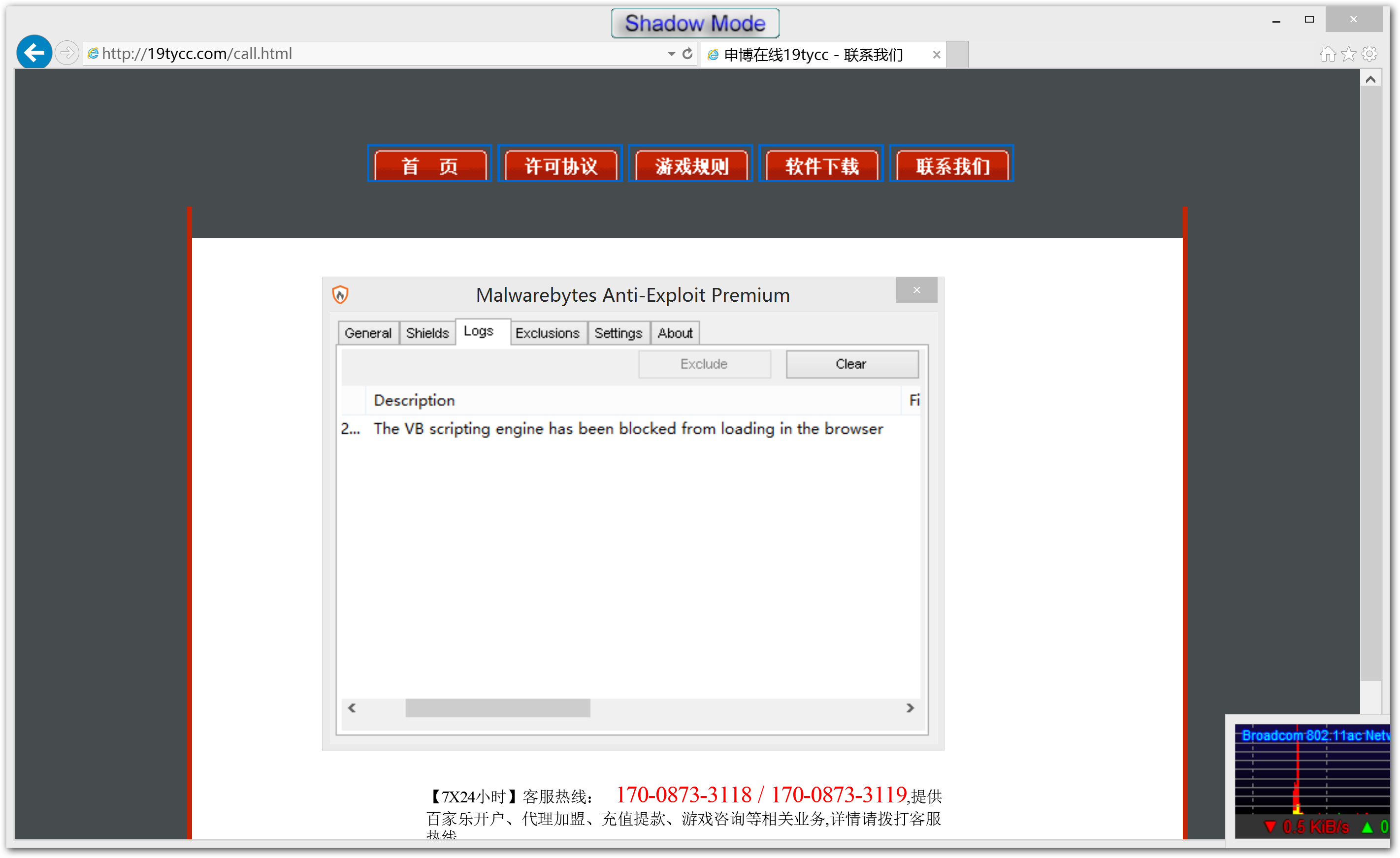Click the browser Home icon
1400x858 pixels.
click(1327, 54)
